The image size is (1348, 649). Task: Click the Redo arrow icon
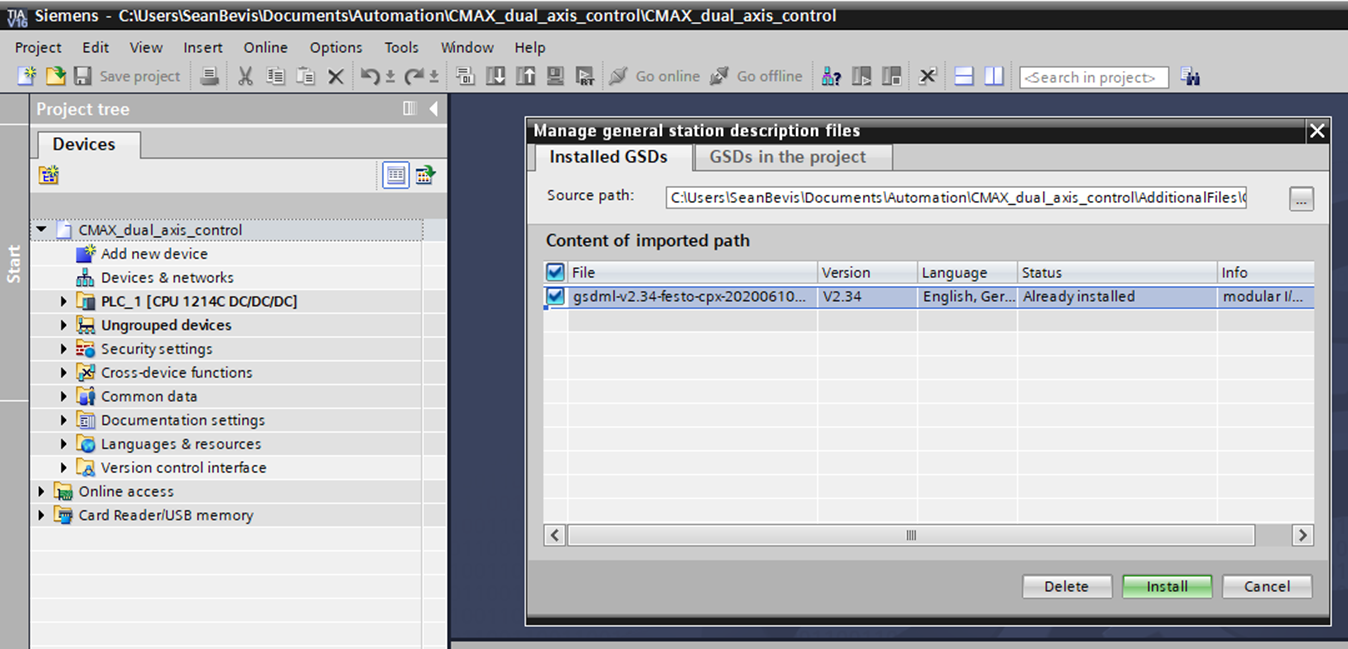coord(414,76)
